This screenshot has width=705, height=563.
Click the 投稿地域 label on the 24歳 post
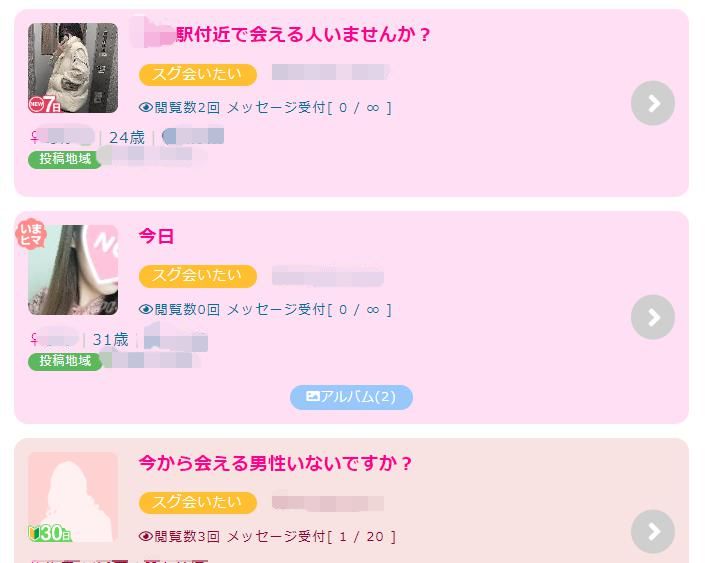click(x=65, y=159)
